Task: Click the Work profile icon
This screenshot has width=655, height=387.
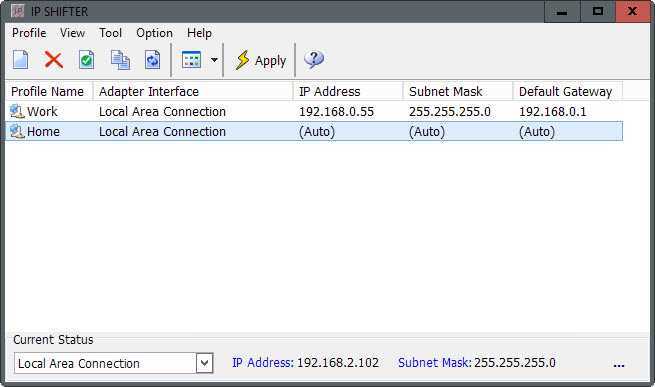Action: (x=17, y=112)
